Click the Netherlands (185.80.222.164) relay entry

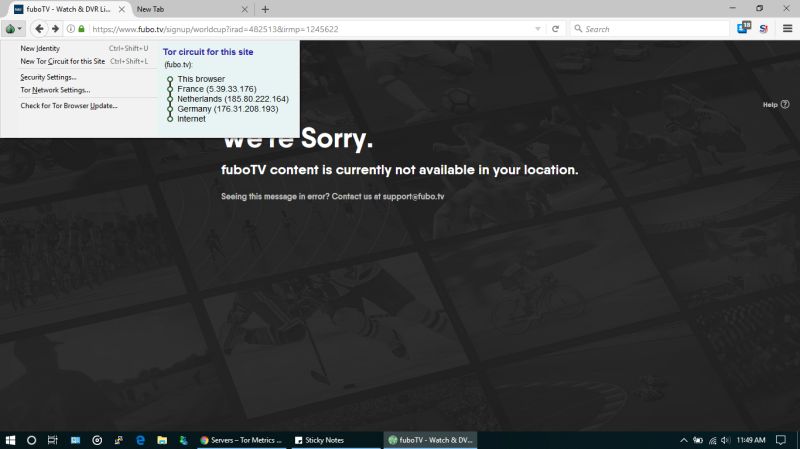pyautogui.click(x=233, y=99)
